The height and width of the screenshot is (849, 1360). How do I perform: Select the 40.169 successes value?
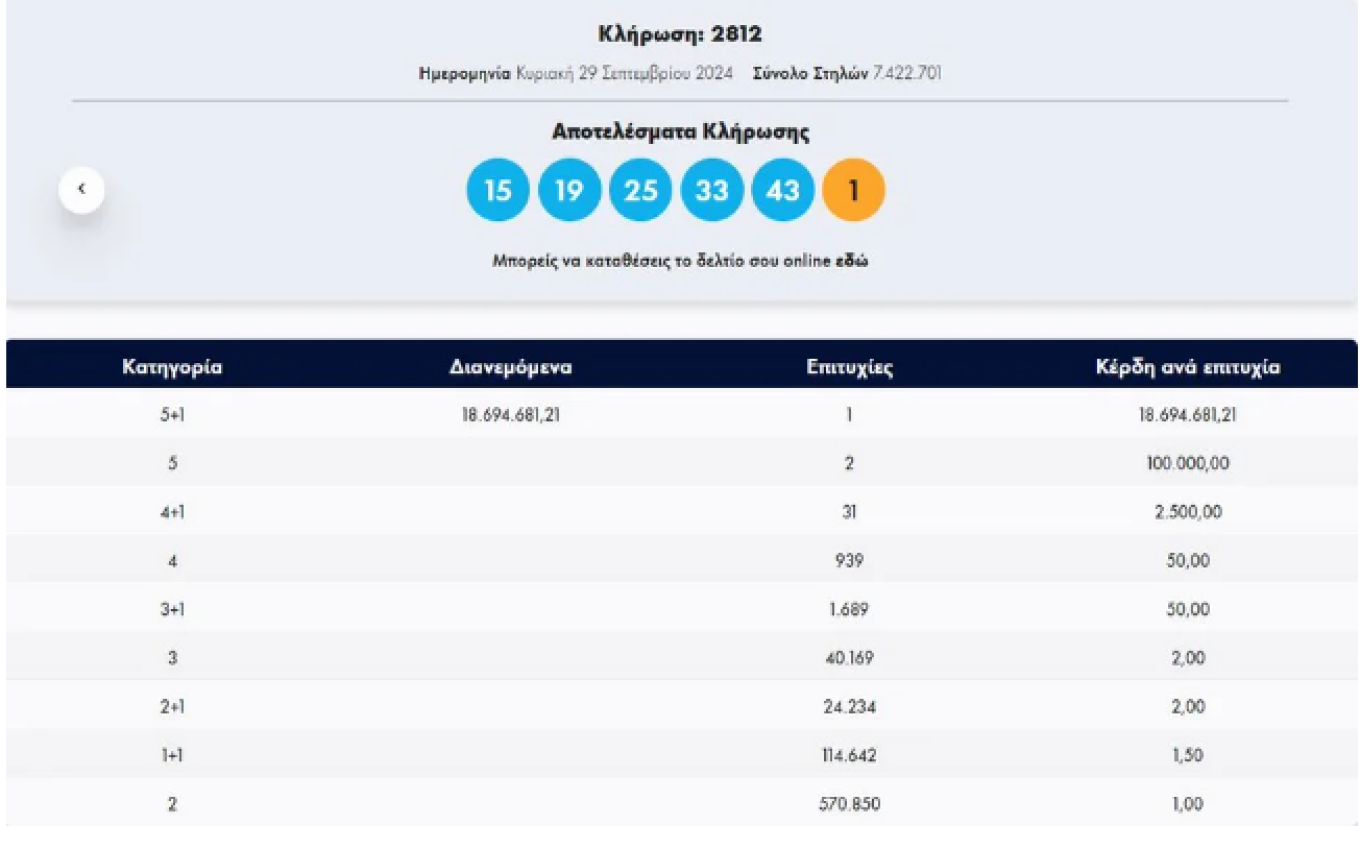tap(849, 659)
